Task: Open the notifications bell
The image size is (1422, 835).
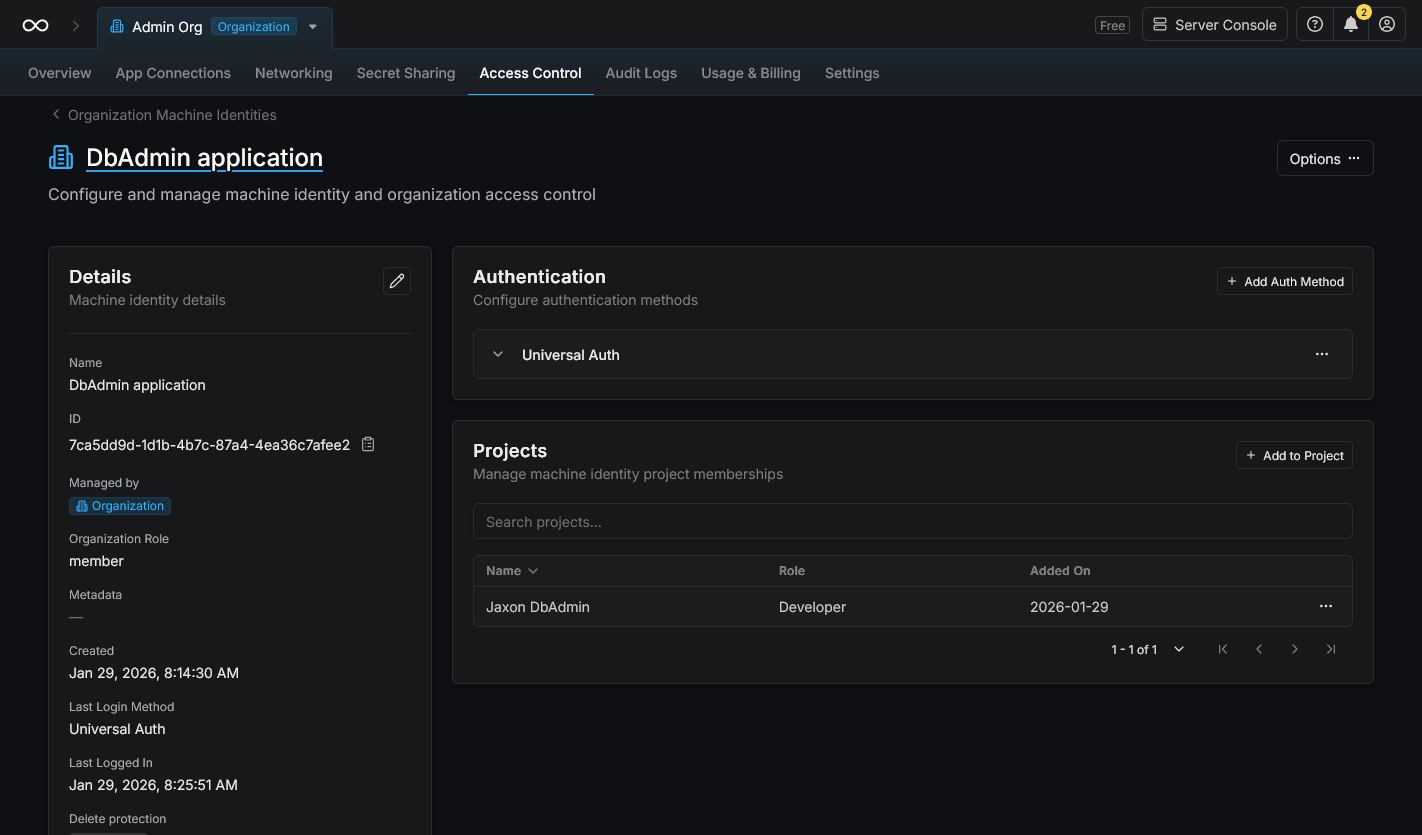Action: (1351, 25)
